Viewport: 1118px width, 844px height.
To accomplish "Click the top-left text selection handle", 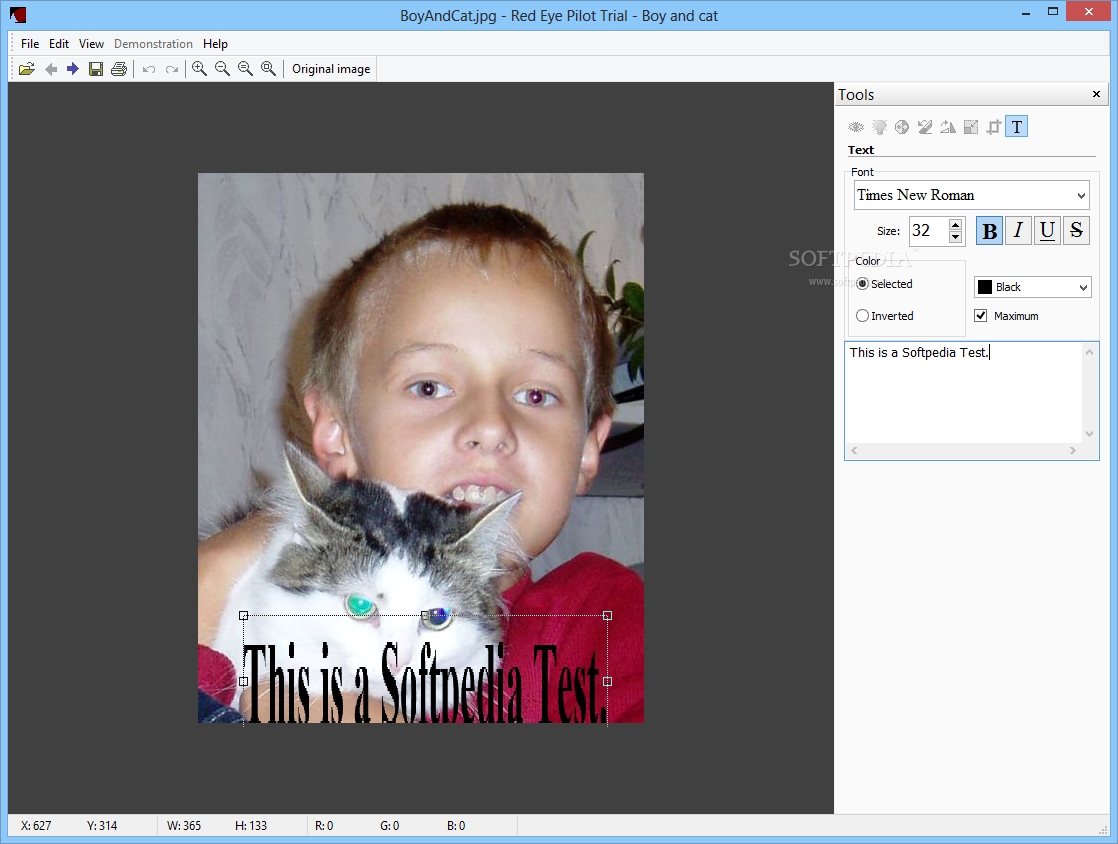I will [x=244, y=615].
